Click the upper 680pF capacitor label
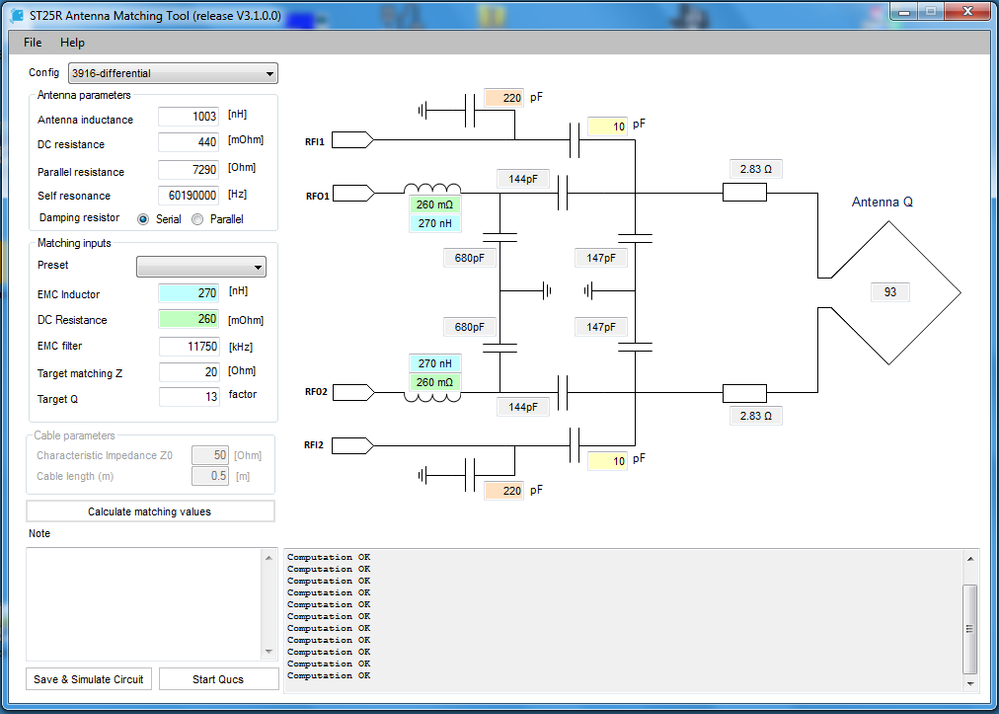Viewport: 999px width, 714px height. point(470,258)
